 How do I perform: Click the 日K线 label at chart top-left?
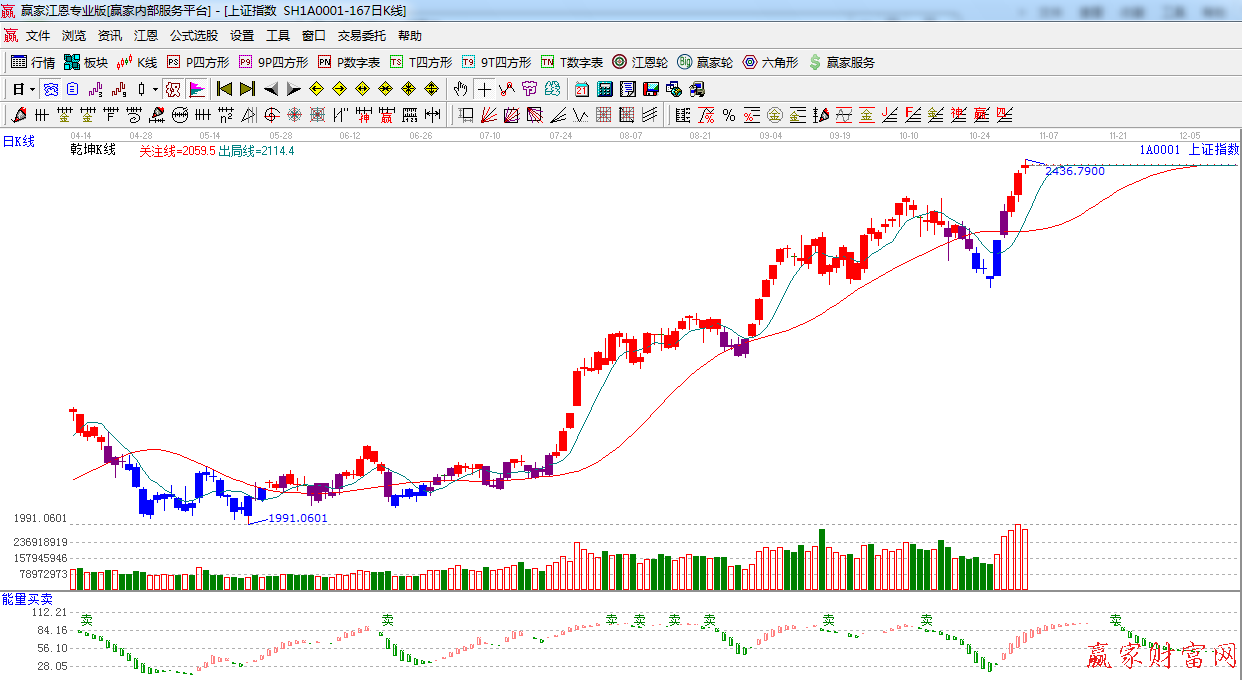point(18,142)
